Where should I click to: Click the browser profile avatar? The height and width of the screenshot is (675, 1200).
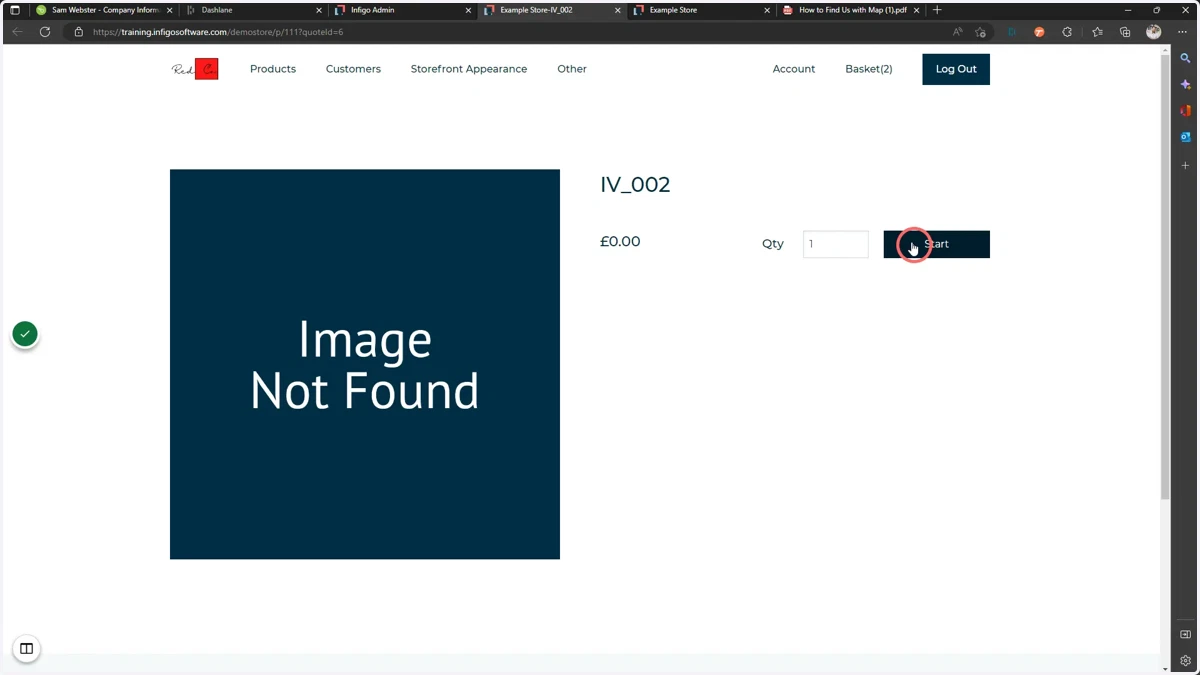(1154, 32)
